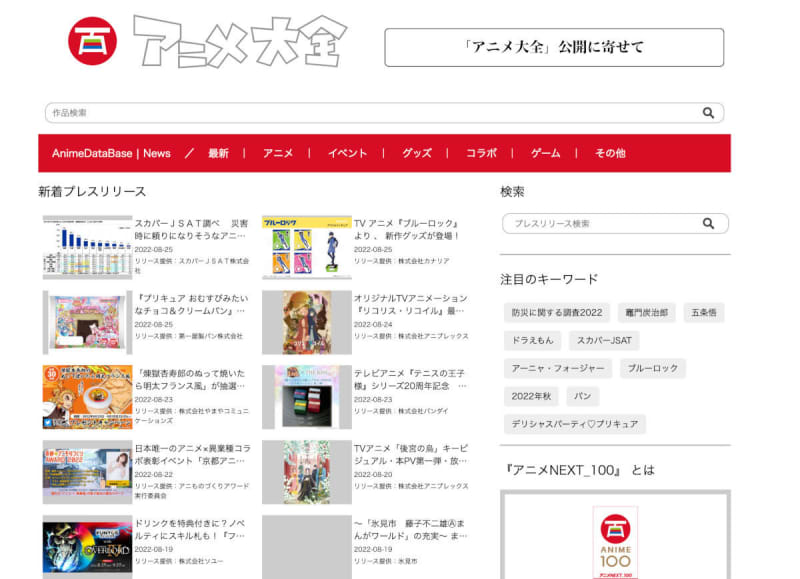This screenshot has width=800, height=579.
Task: Open the 氷見市 藤子不二雄Ⓐ article placeholder thumbnail
Action: (x=307, y=547)
